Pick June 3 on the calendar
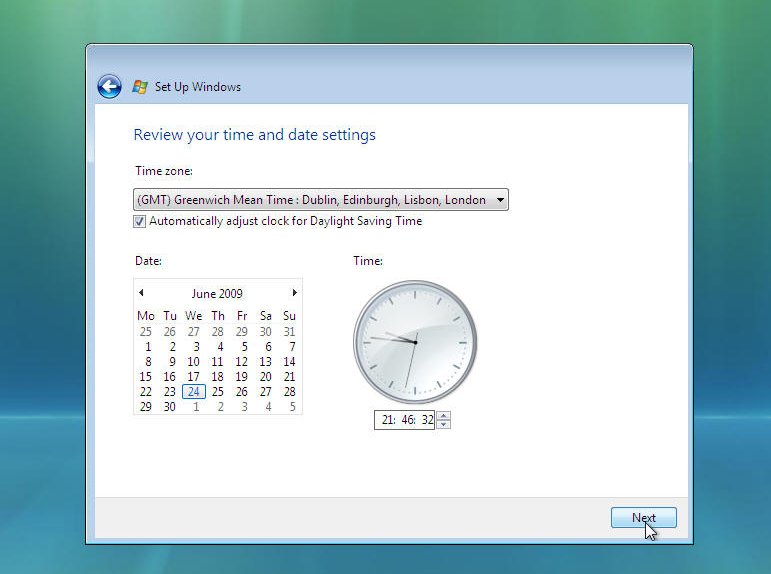 196,347
